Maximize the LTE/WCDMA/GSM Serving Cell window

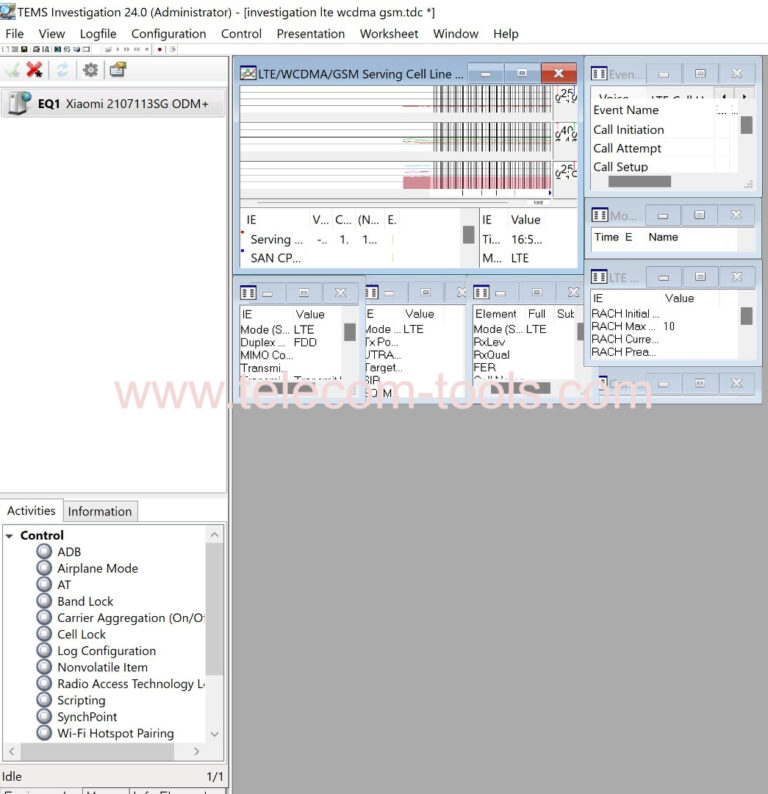click(x=521, y=73)
